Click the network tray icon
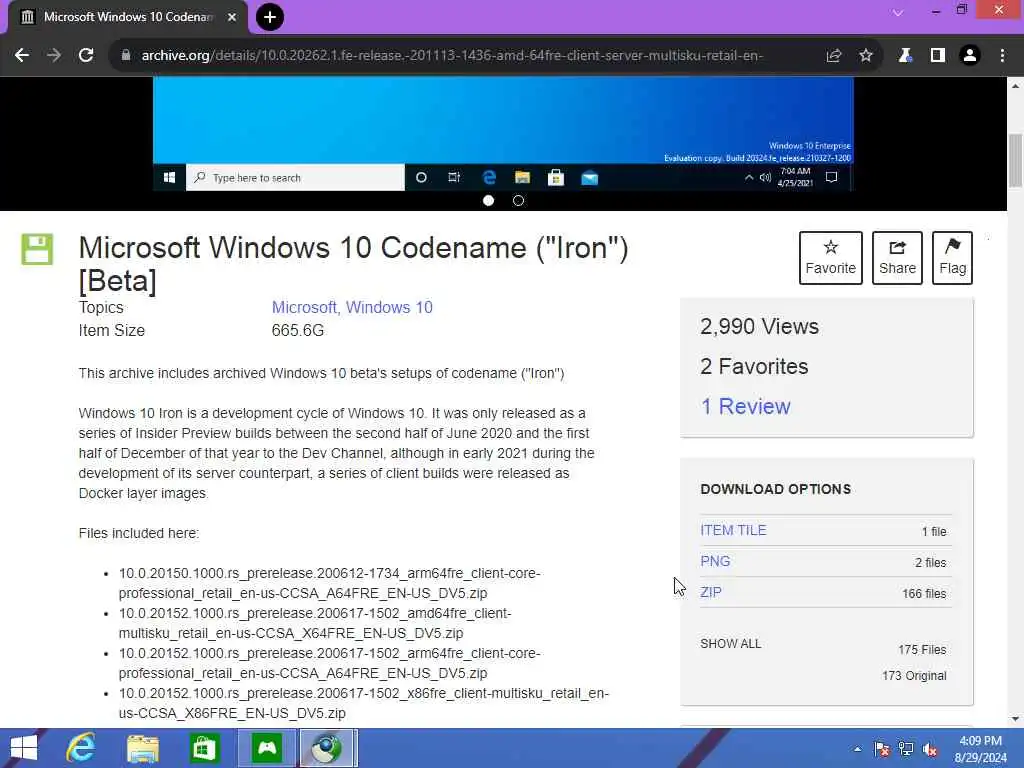 [906, 749]
